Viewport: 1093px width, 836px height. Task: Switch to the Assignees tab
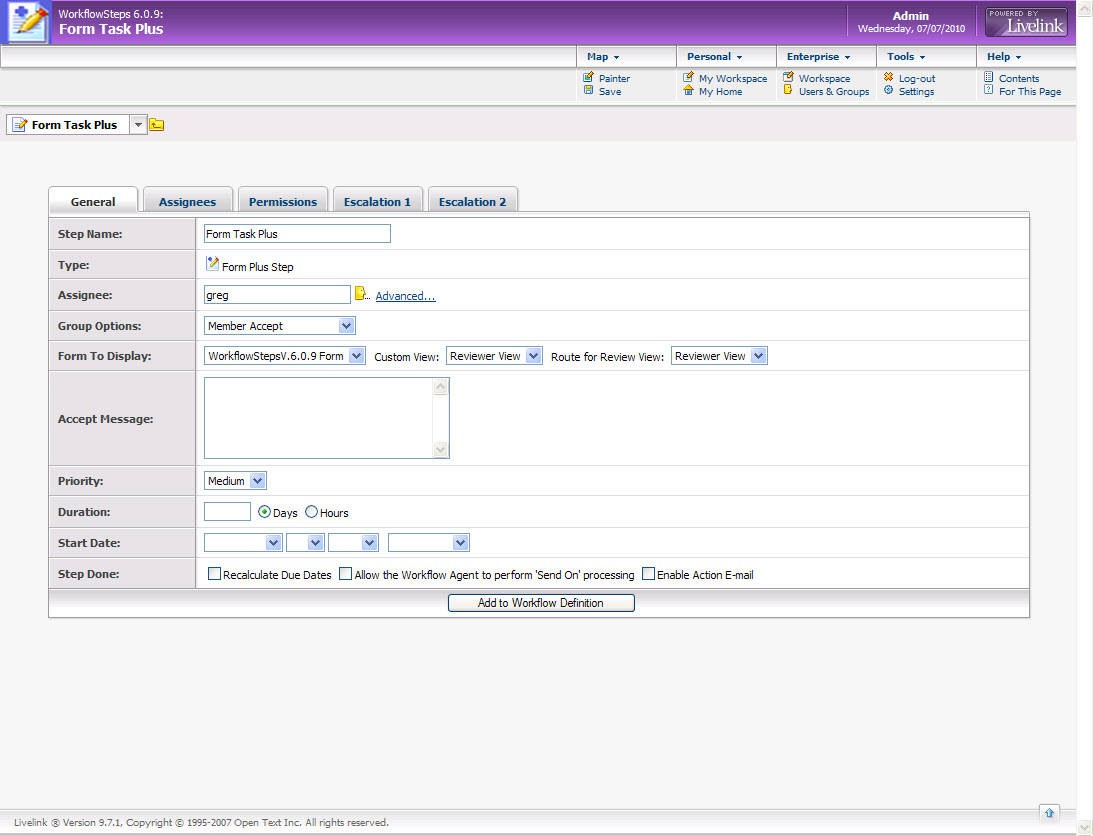(187, 201)
